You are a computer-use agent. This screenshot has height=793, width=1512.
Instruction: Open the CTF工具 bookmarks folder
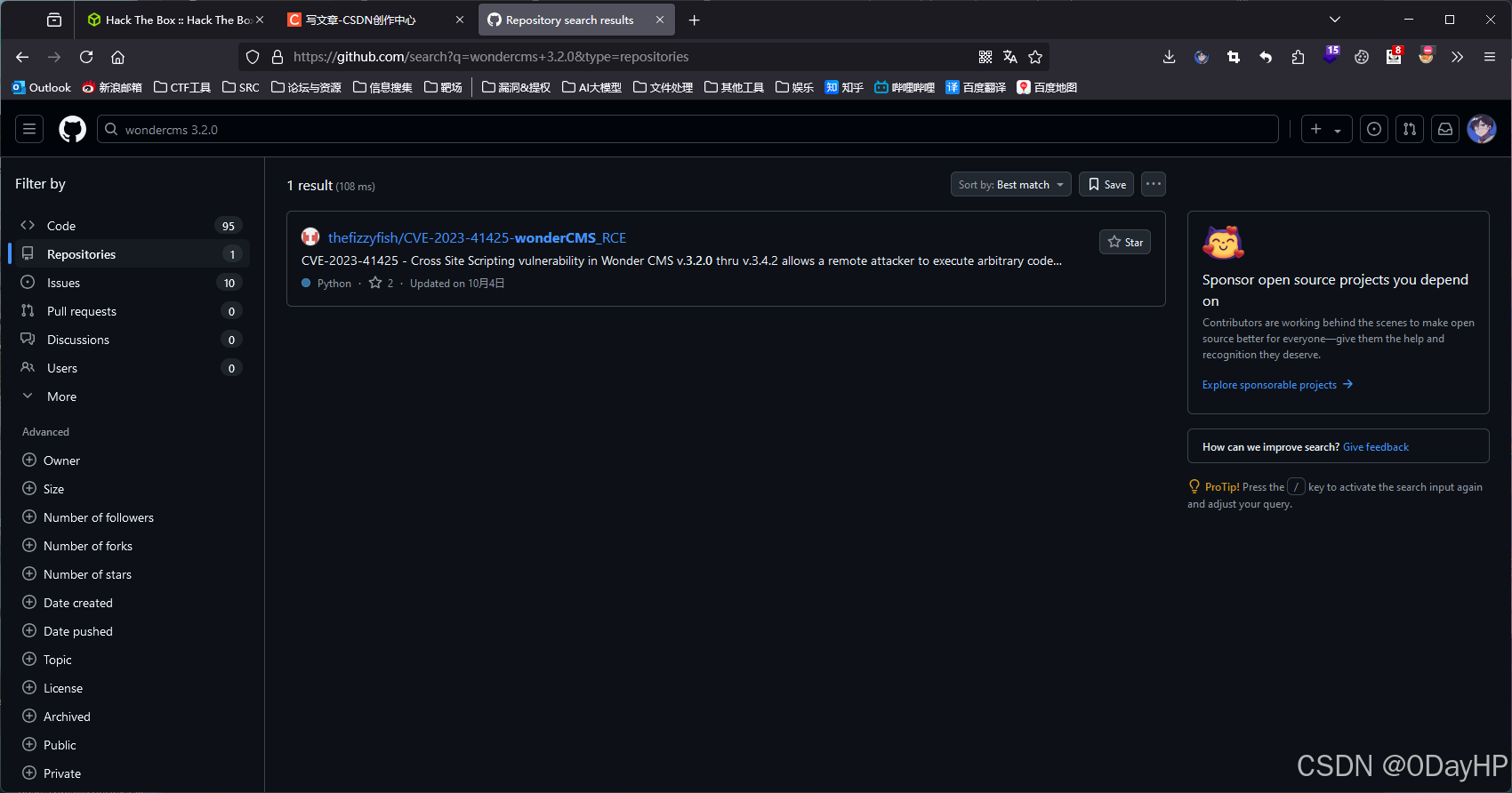click(182, 87)
